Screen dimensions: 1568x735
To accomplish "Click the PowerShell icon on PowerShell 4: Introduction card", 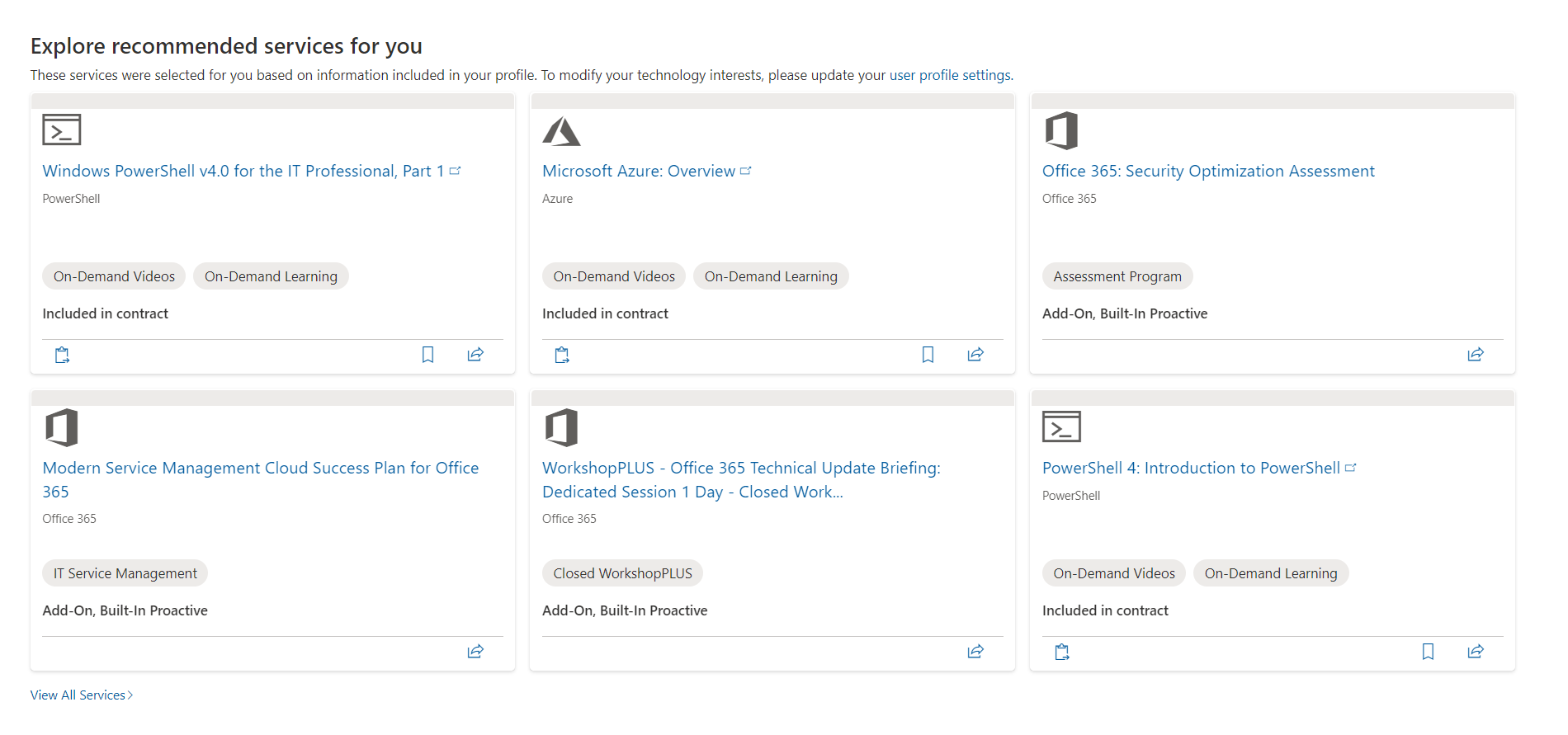I will click(x=1061, y=426).
